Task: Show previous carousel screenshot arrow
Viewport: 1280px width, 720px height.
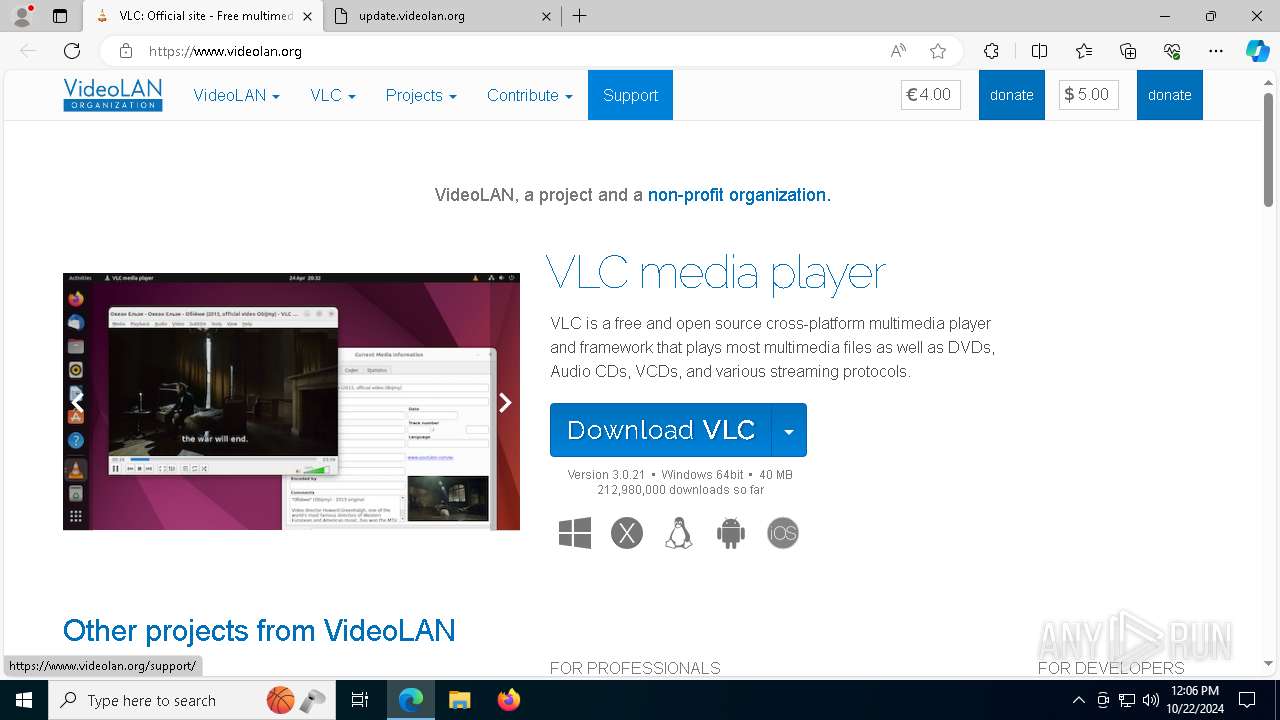Action: click(x=77, y=402)
